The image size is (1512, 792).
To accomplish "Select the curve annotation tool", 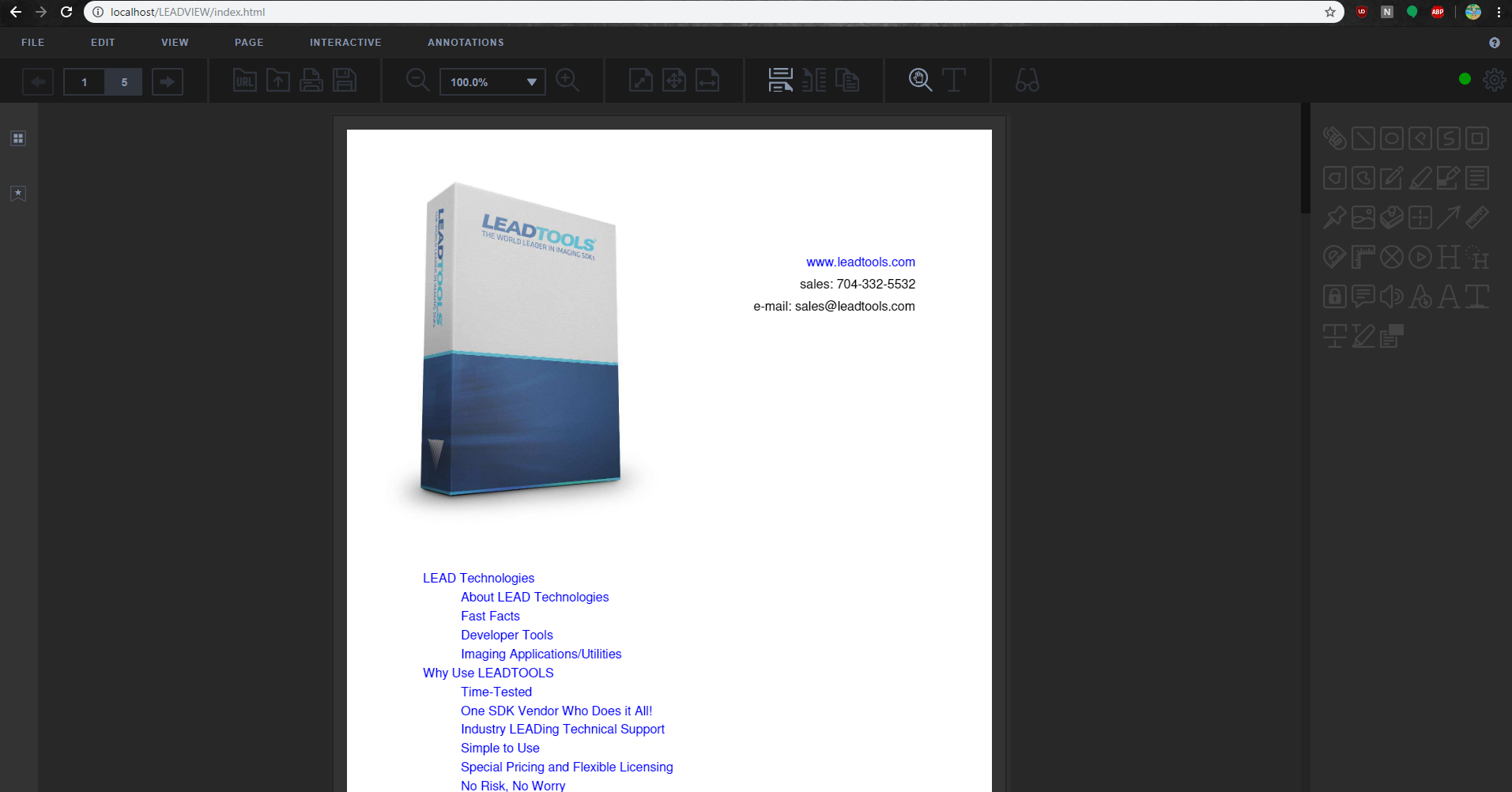I will pos(1449,138).
